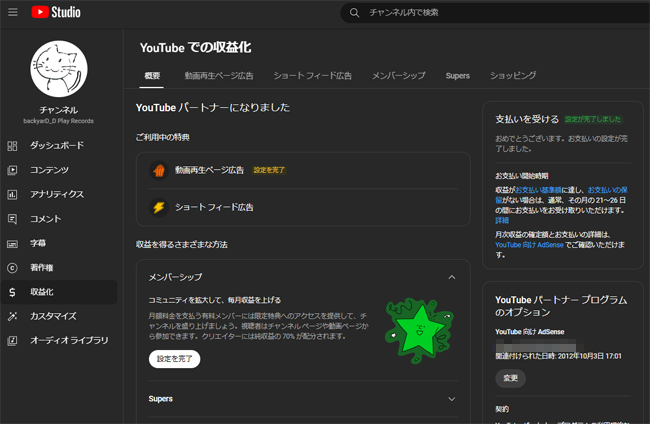Open the YouTube 向け AdSense link
The height and width of the screenshot is (424, 650).
(529, 245)
